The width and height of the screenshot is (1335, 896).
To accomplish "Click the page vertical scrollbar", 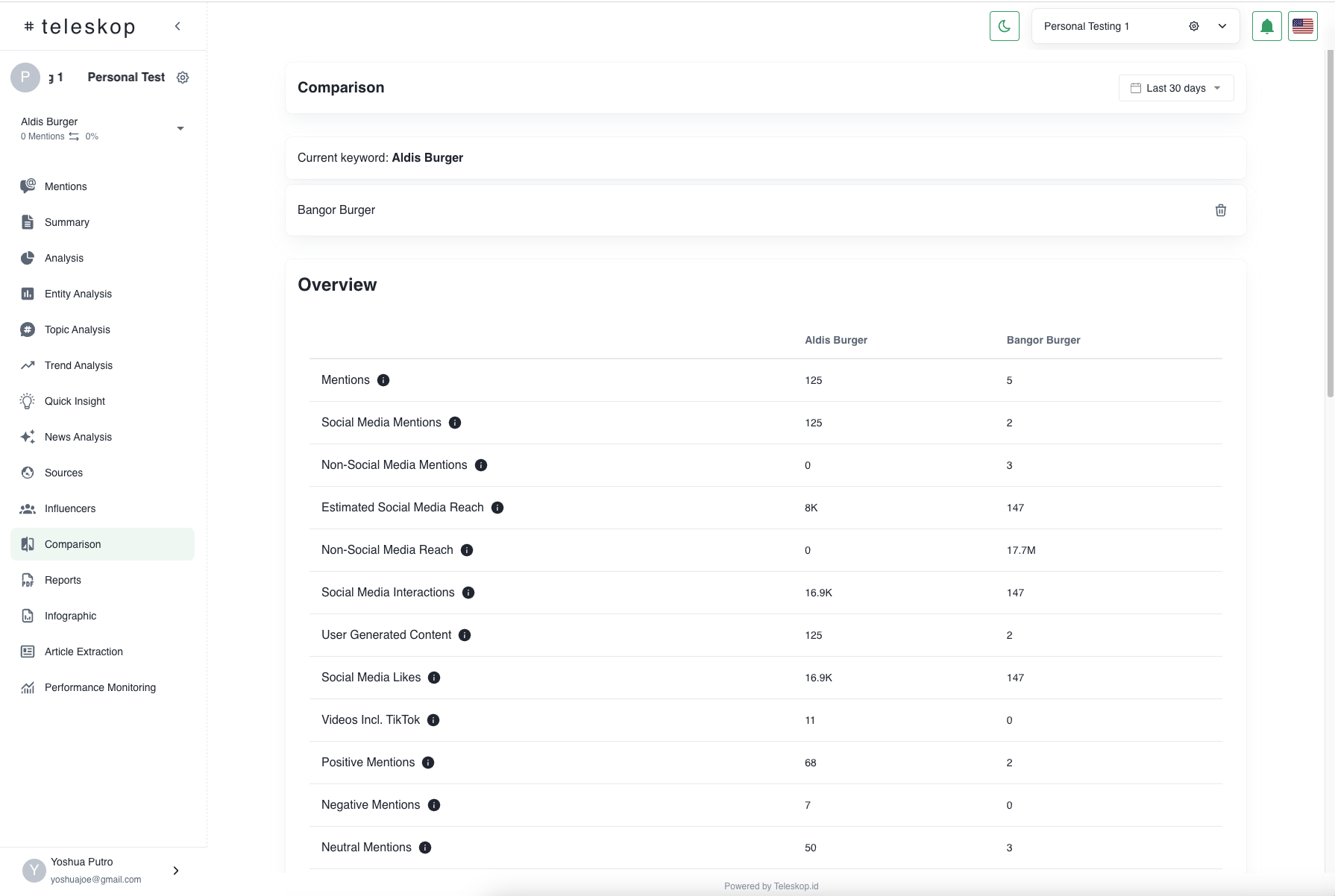I will pyautogui.click(x=1329, y=224).
